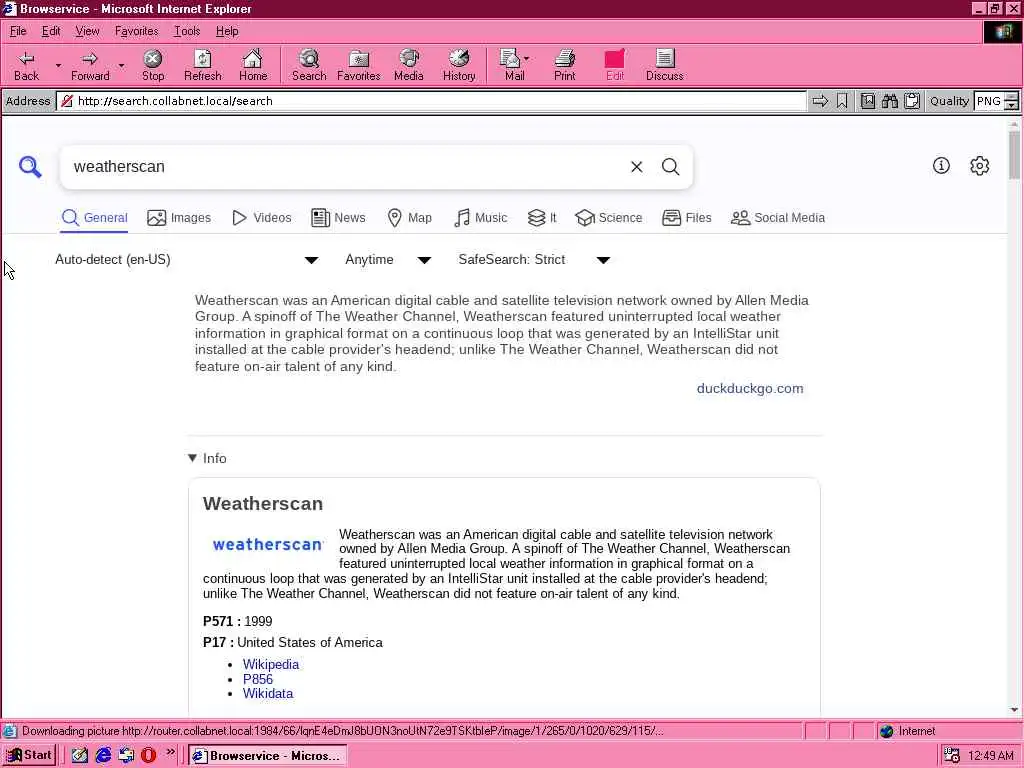Switch to the Map search tab
Viewport: 1024px width, 768px height.
pos(409,218)
